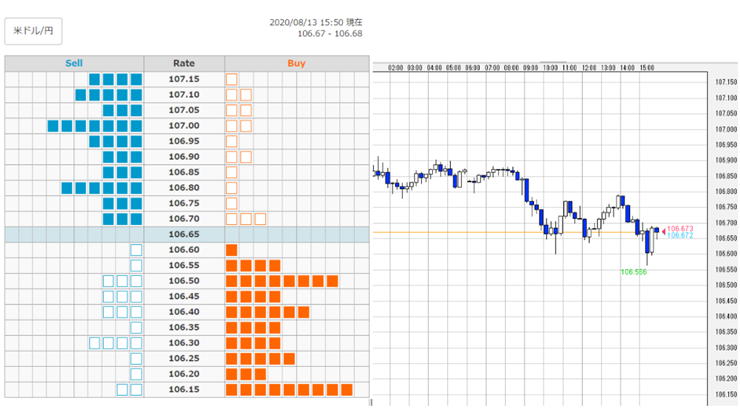Click the 106.70 rate cell
The width and height of the screenshot is (740, 408).
(x=184, y=219)
